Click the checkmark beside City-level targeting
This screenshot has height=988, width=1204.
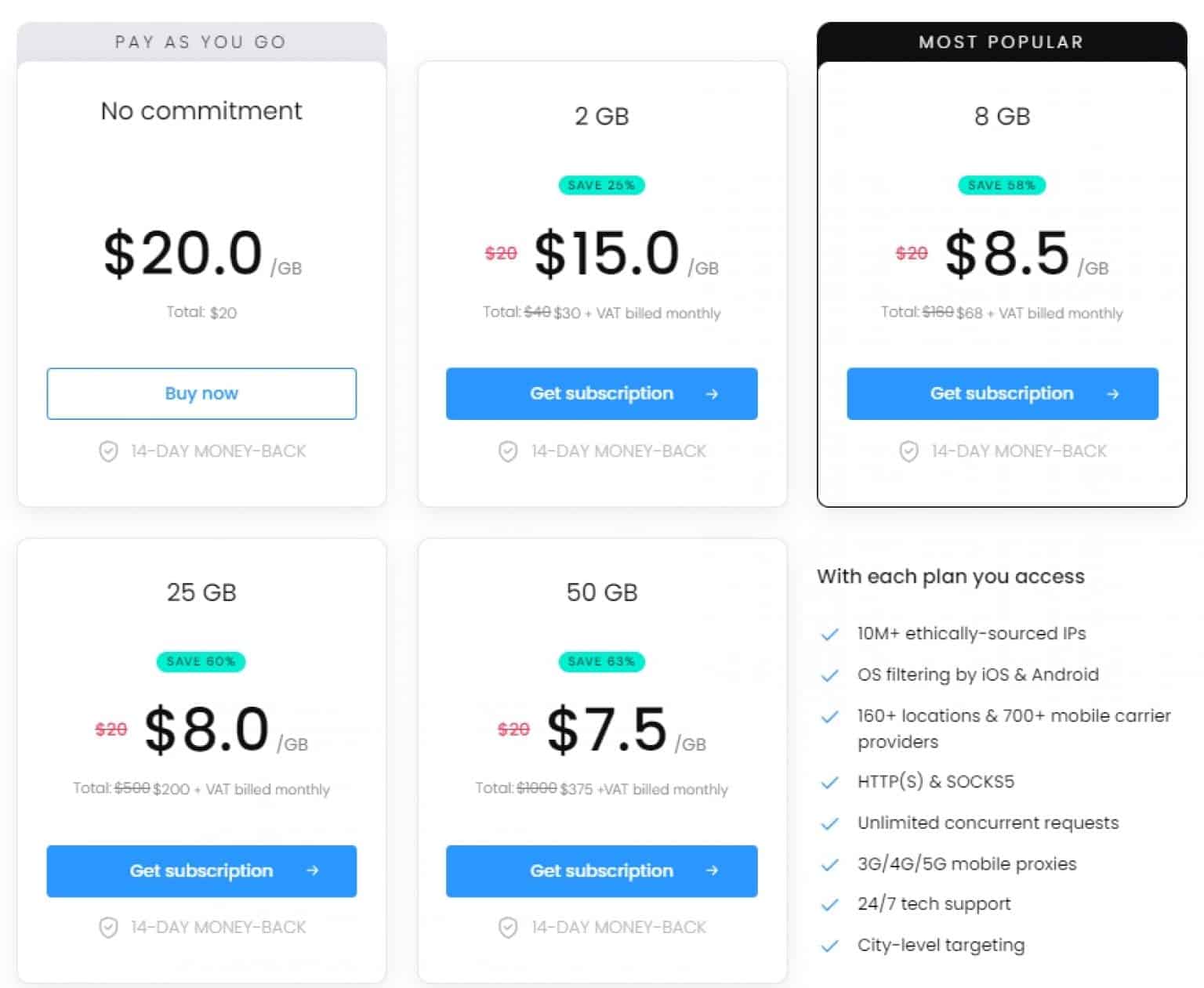[829, 946]
